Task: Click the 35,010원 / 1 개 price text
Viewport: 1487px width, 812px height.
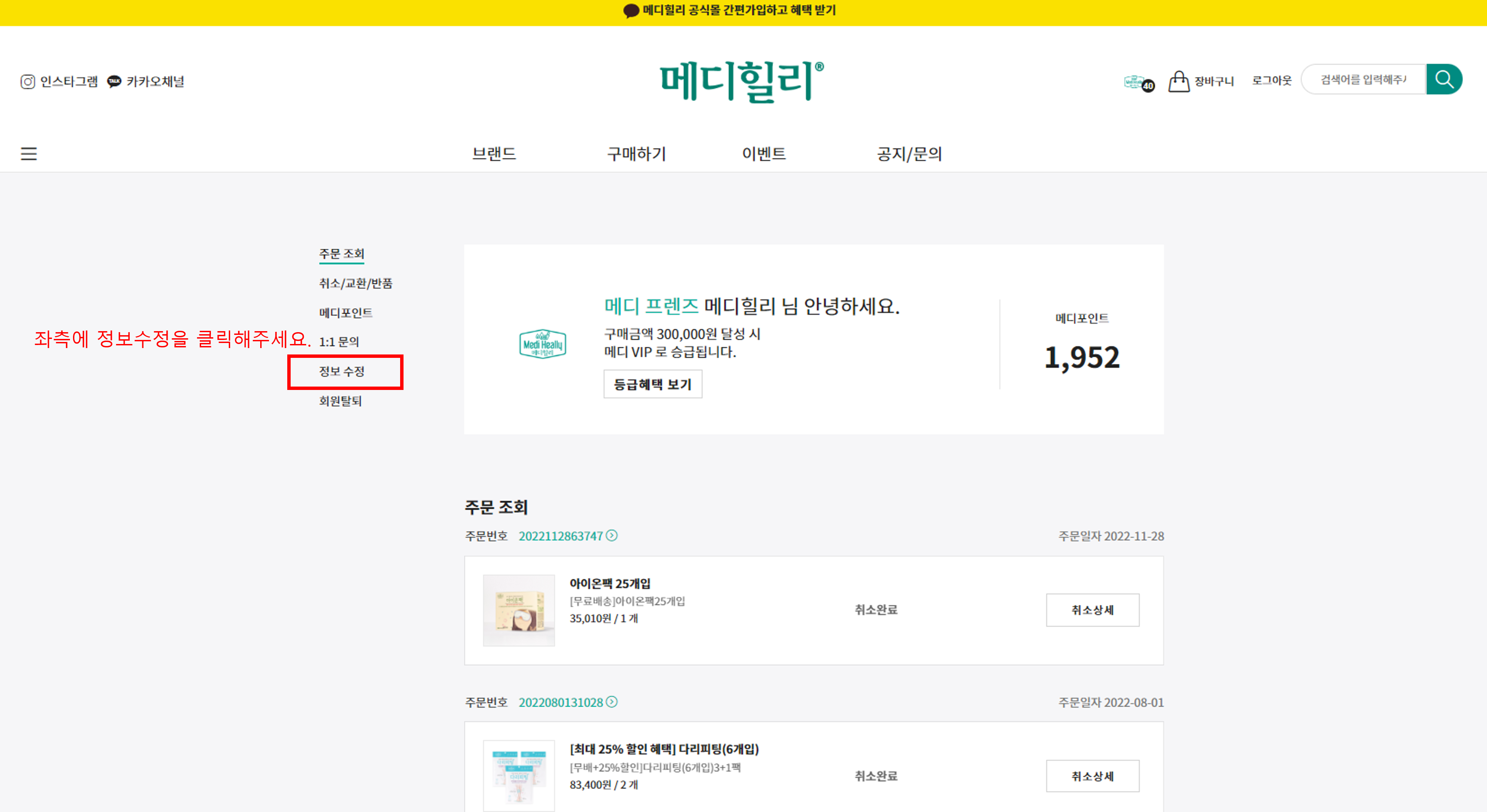Action: pyautogui.click(x=604, y=618)
